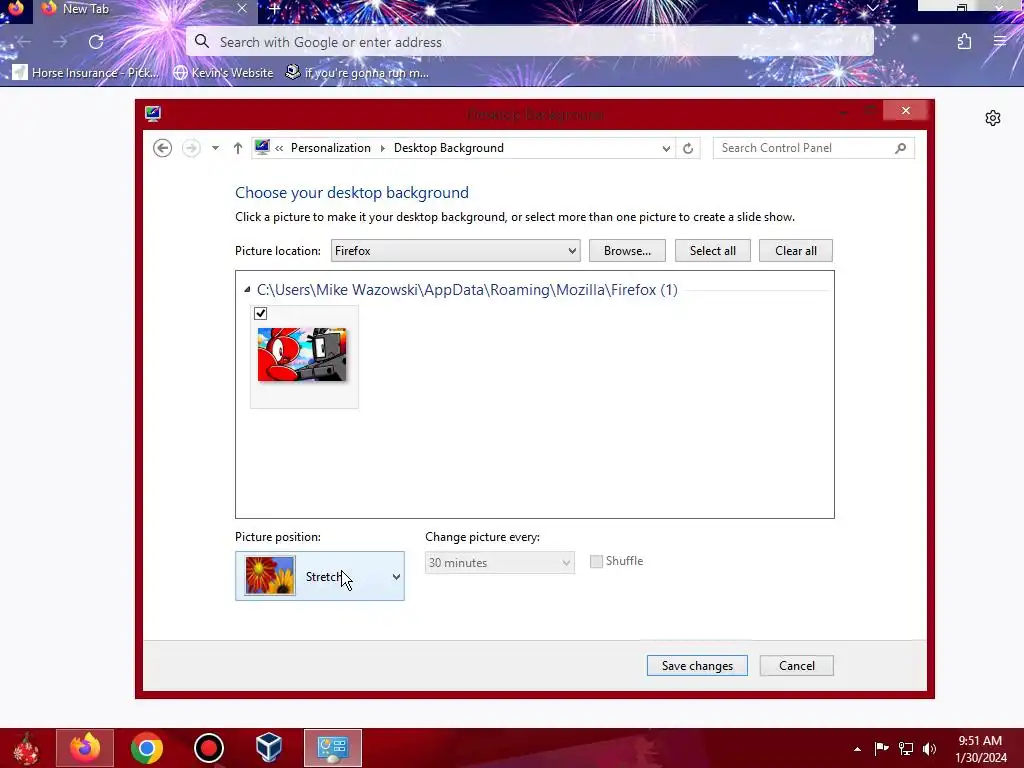Click the red record circle taskbar icon
Image resolution: width=1024 pixels, height=768 pixels.
[209, 748]
